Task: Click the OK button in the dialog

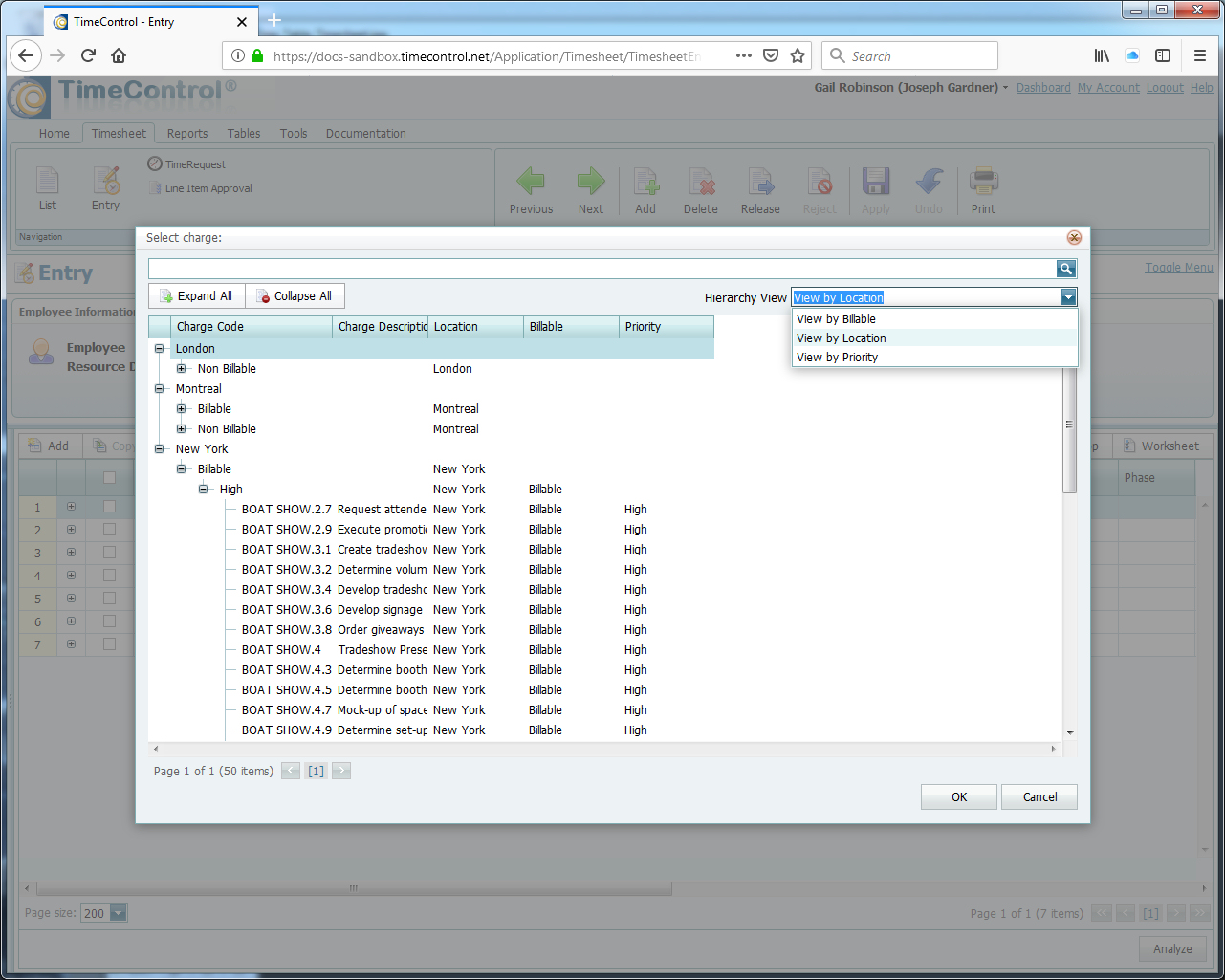Action: (958, 796)
